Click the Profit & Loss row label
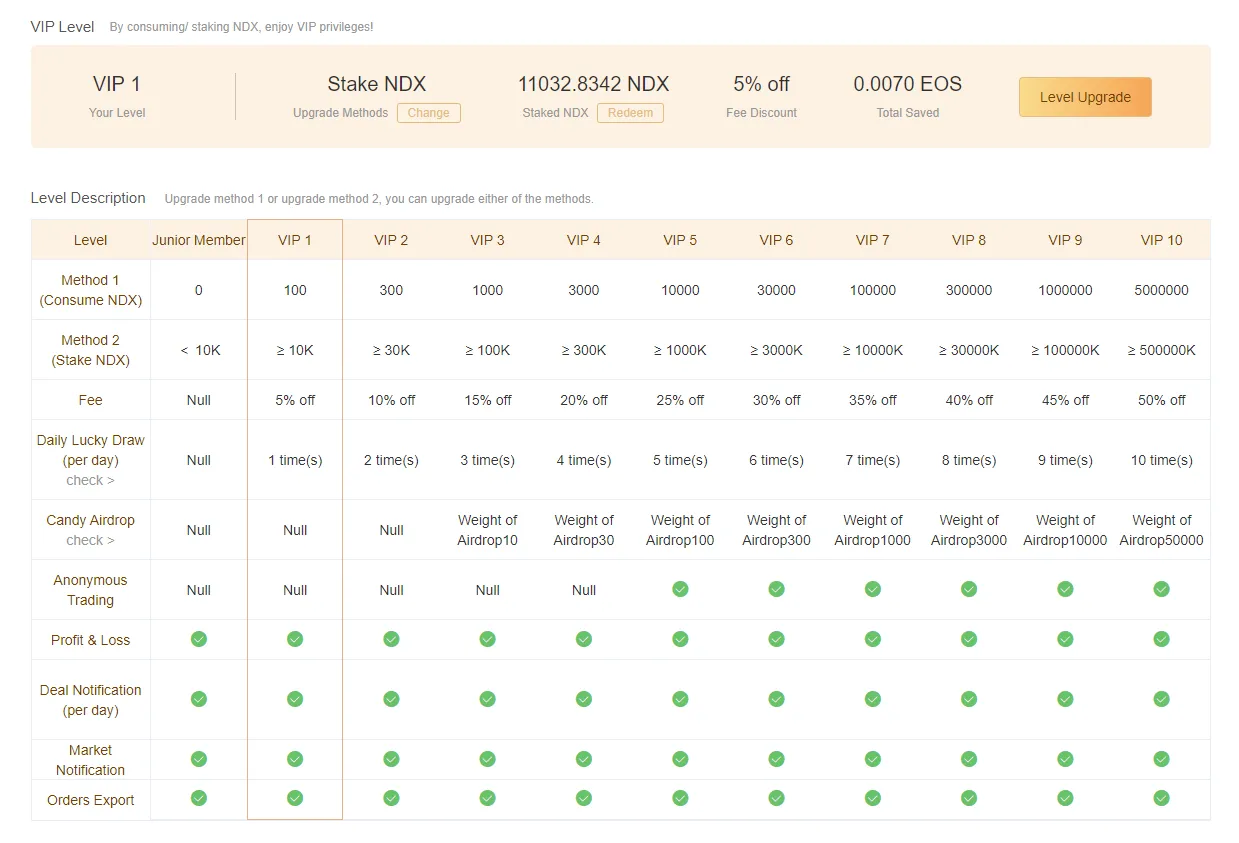Screen dimensions: 1239x843 91,640
